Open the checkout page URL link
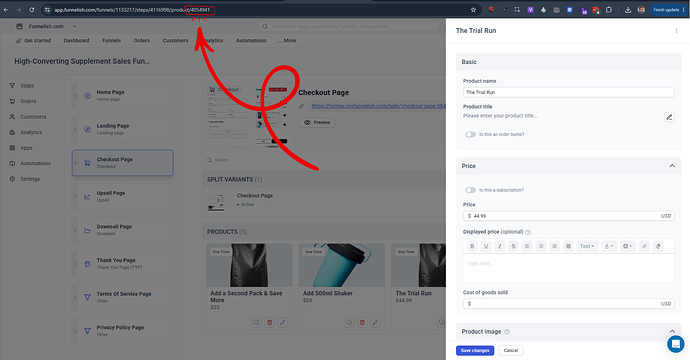This screenshot has width=690, height=360. [378, 106]
